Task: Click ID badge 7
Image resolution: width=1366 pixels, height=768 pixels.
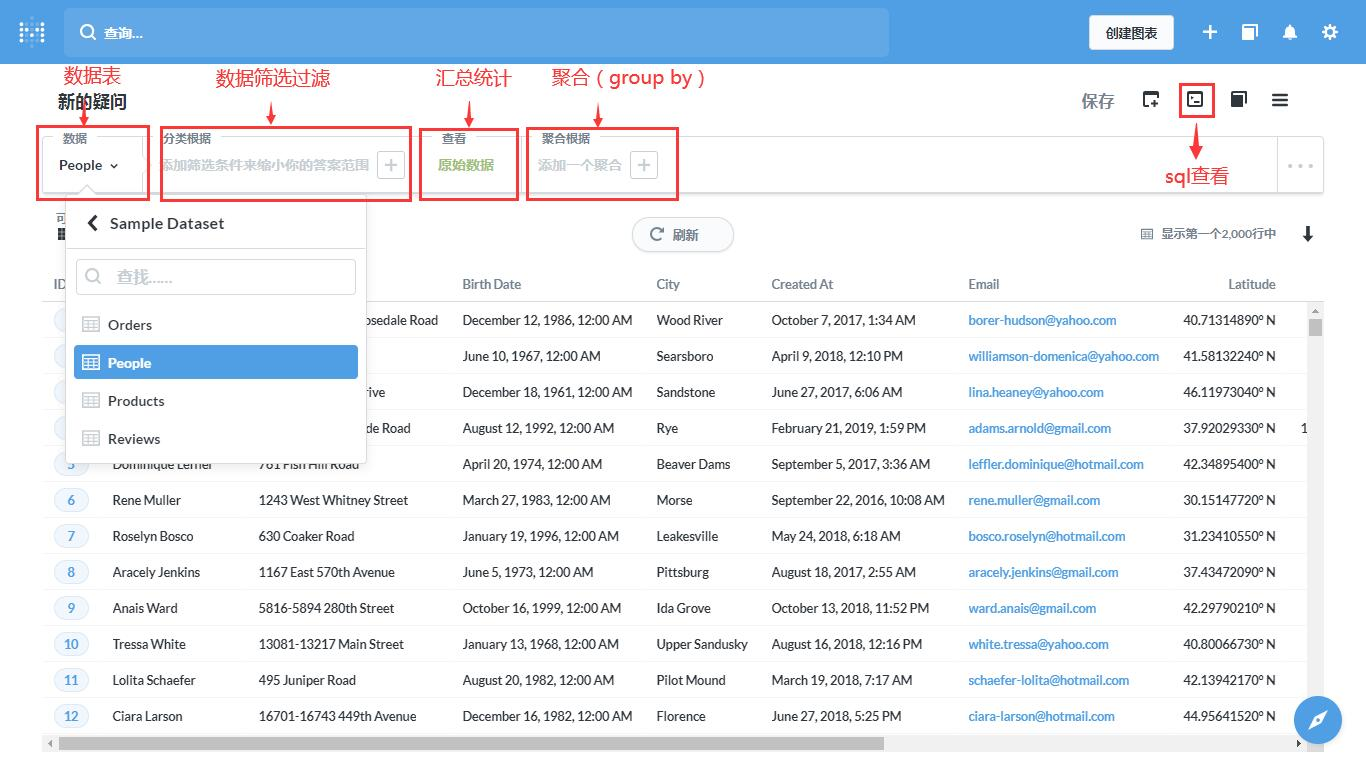Action: [x=71, y=536]
